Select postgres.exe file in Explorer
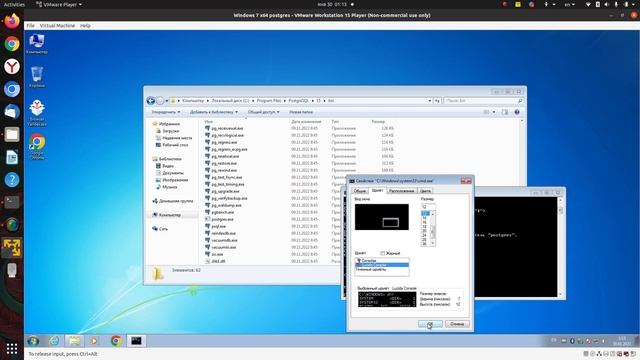The height and width of the screenshot is (360, 640). click(x=222, y=219)
